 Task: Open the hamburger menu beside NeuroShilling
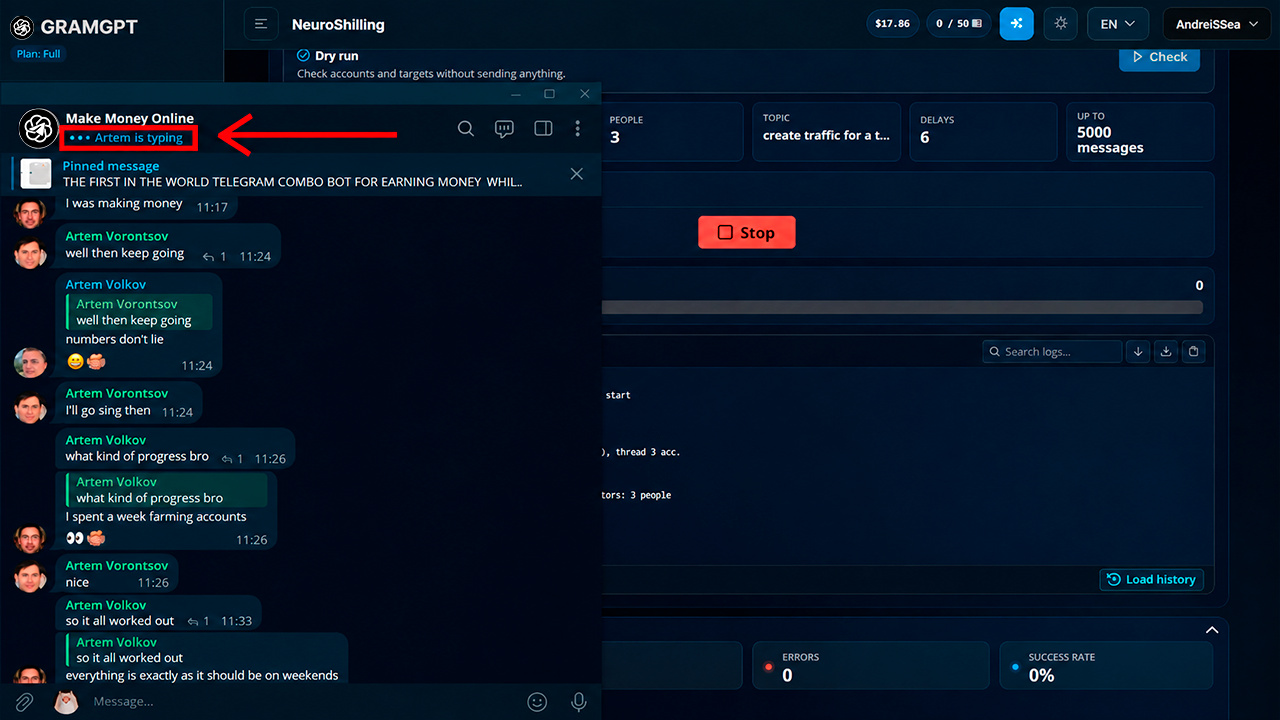tap(261, 24)
